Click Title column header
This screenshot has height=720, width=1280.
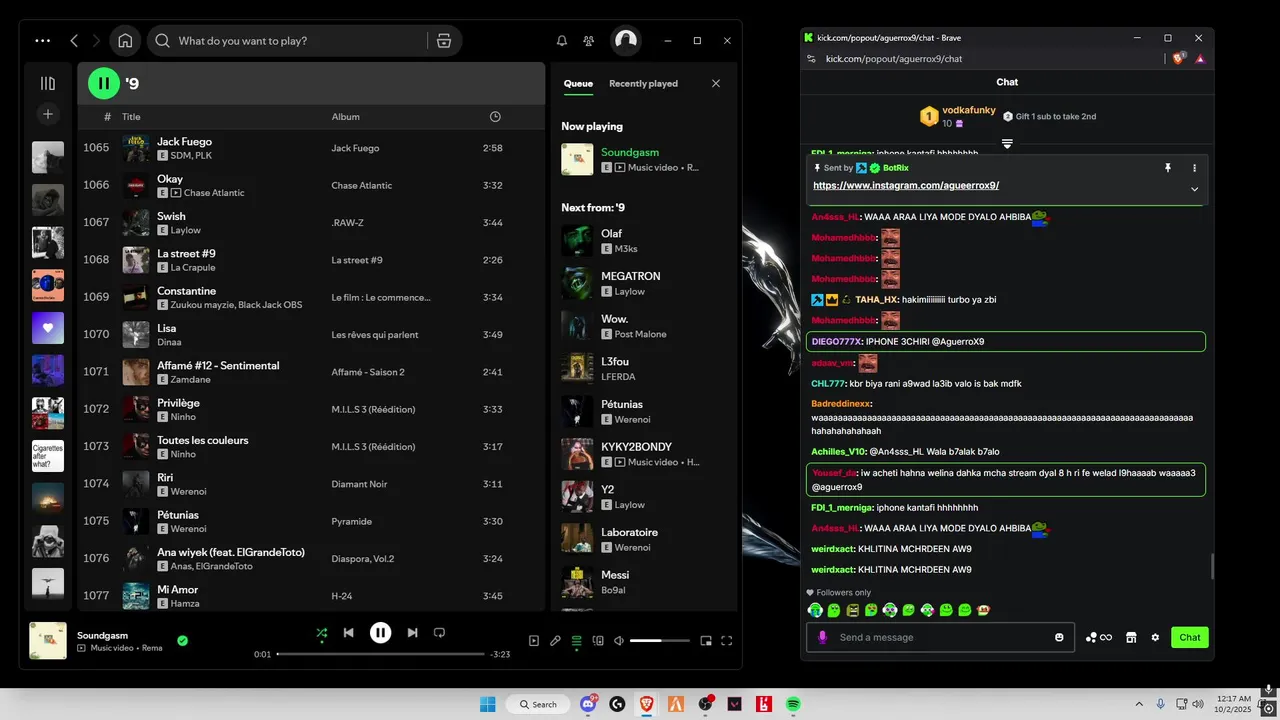[x=131, y=117]
